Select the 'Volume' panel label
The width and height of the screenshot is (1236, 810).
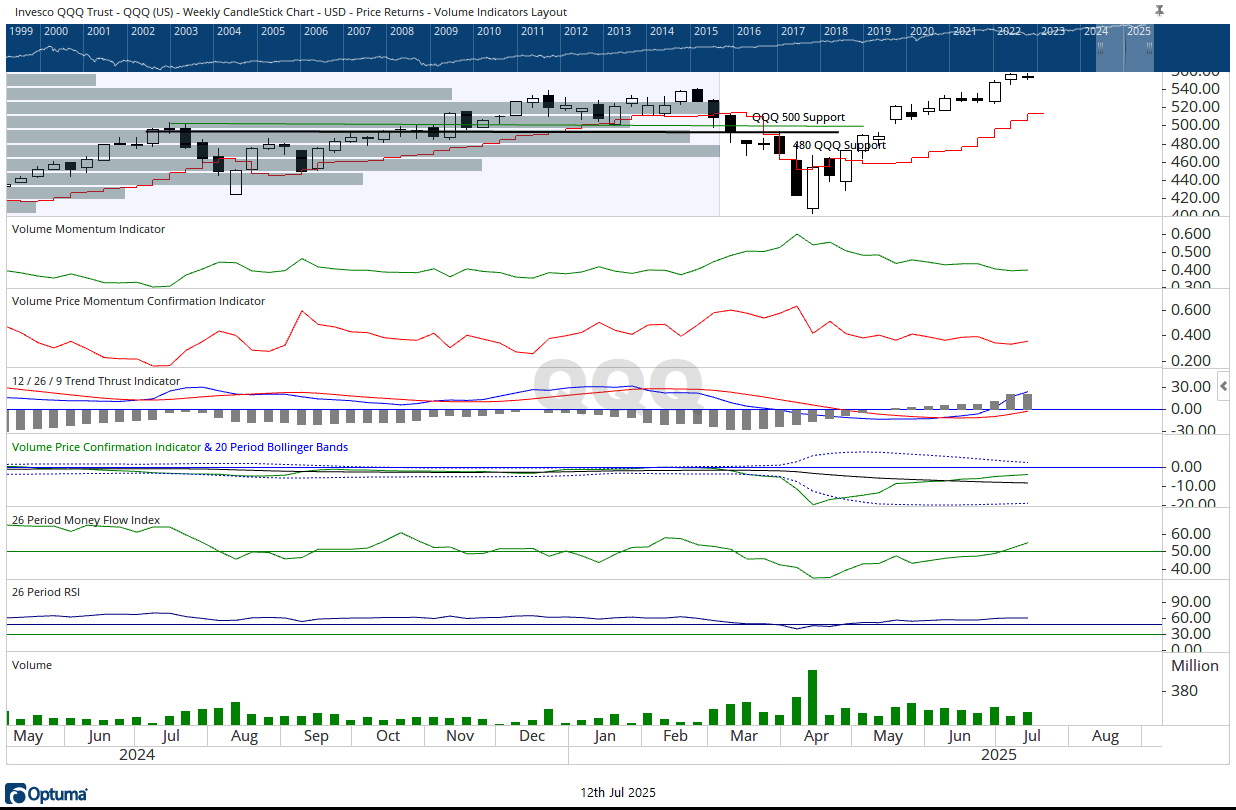pos(31,665)
